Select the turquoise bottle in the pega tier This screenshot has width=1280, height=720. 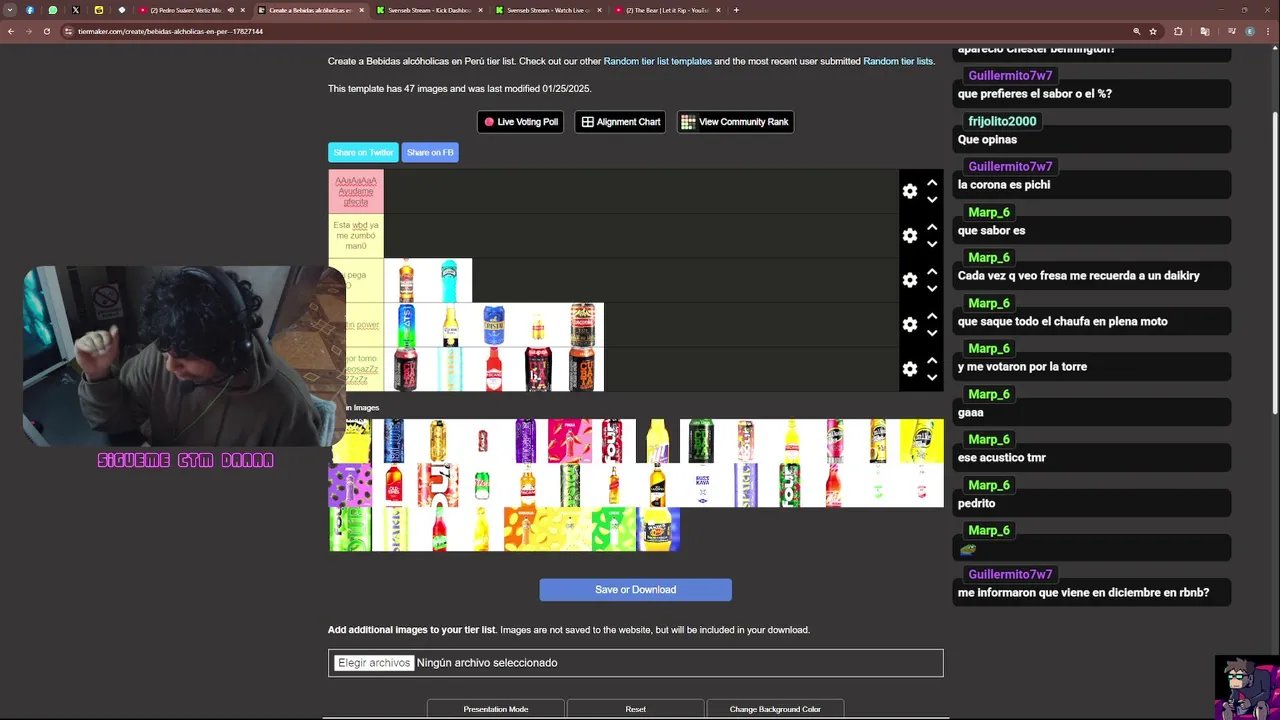(x=449, y=280)
